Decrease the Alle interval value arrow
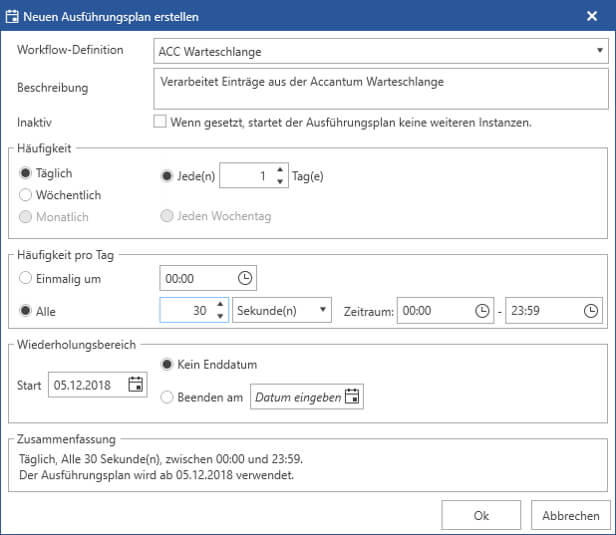The height and width of the screenshot is (535, 616). point(220,316)
